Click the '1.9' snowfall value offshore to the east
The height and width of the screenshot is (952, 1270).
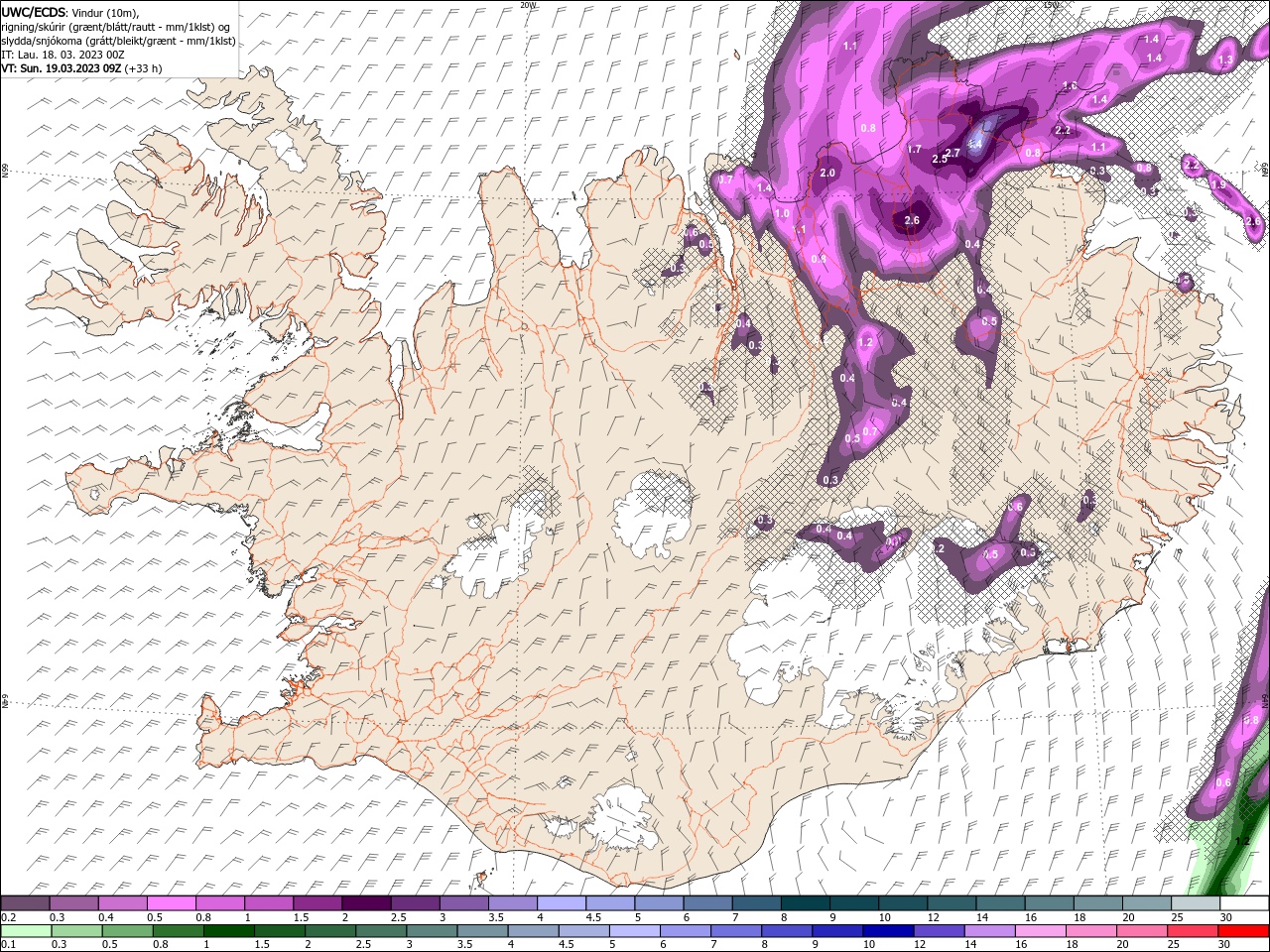(1218, 184)
